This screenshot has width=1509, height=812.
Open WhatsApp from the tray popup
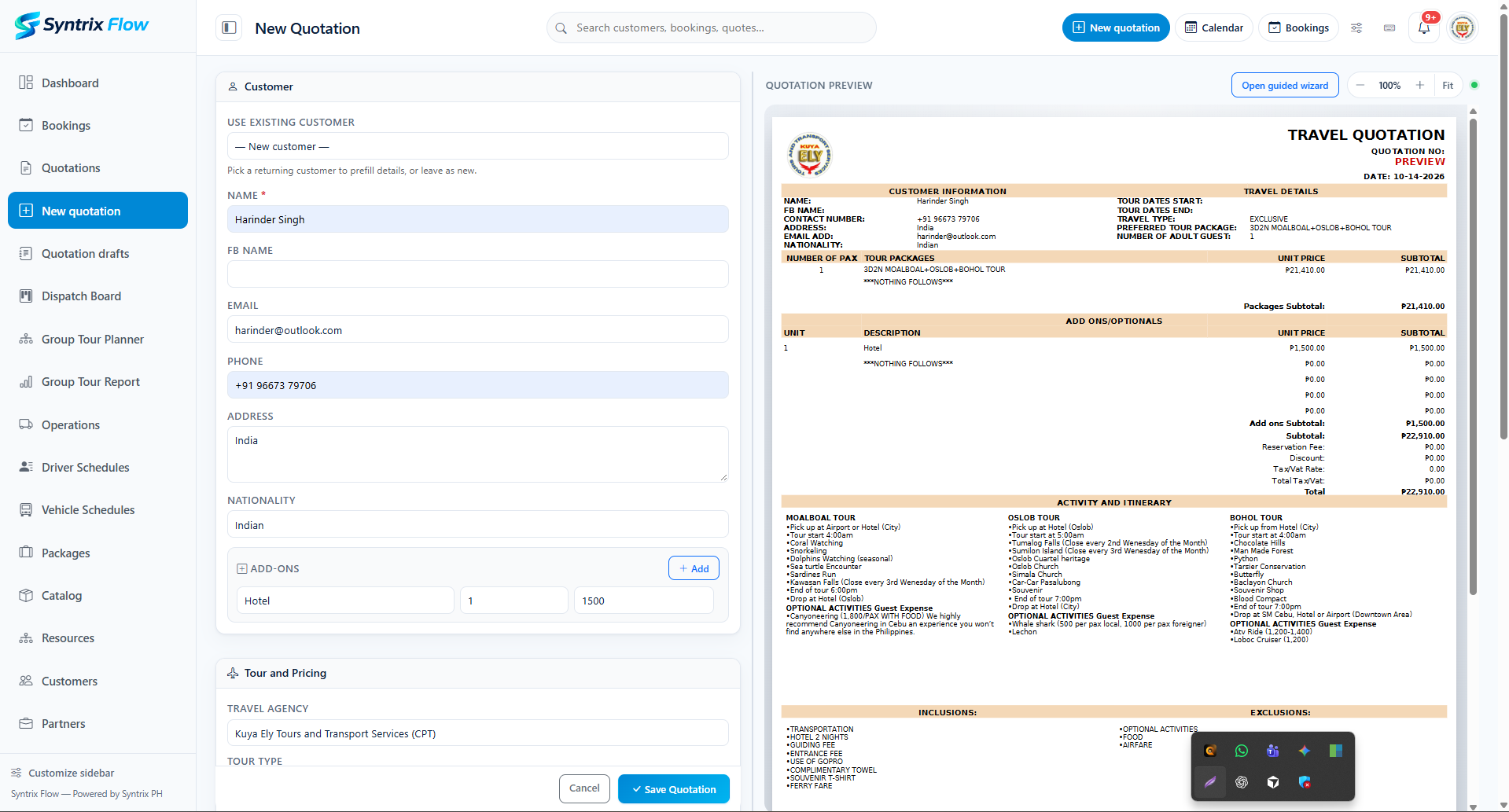[x=1242, y=751]
